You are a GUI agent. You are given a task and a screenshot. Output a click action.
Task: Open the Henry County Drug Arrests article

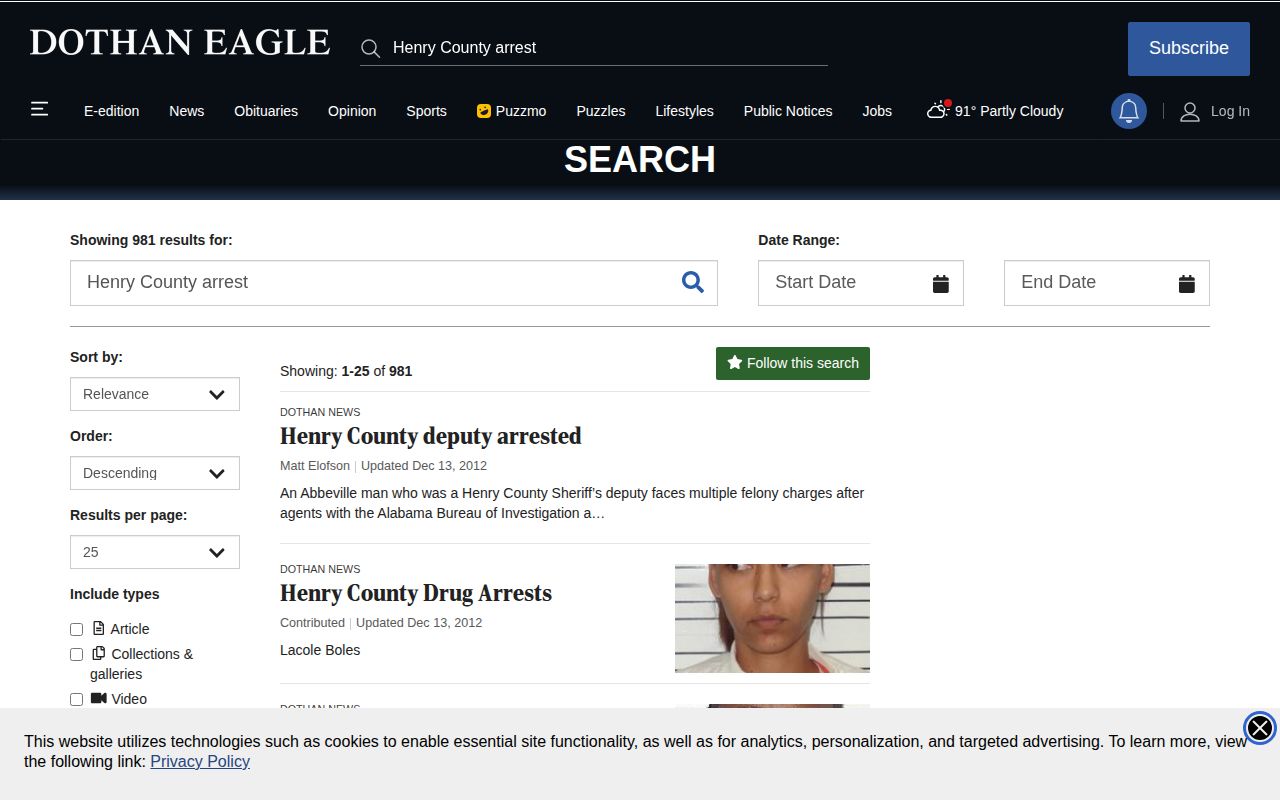416,593
